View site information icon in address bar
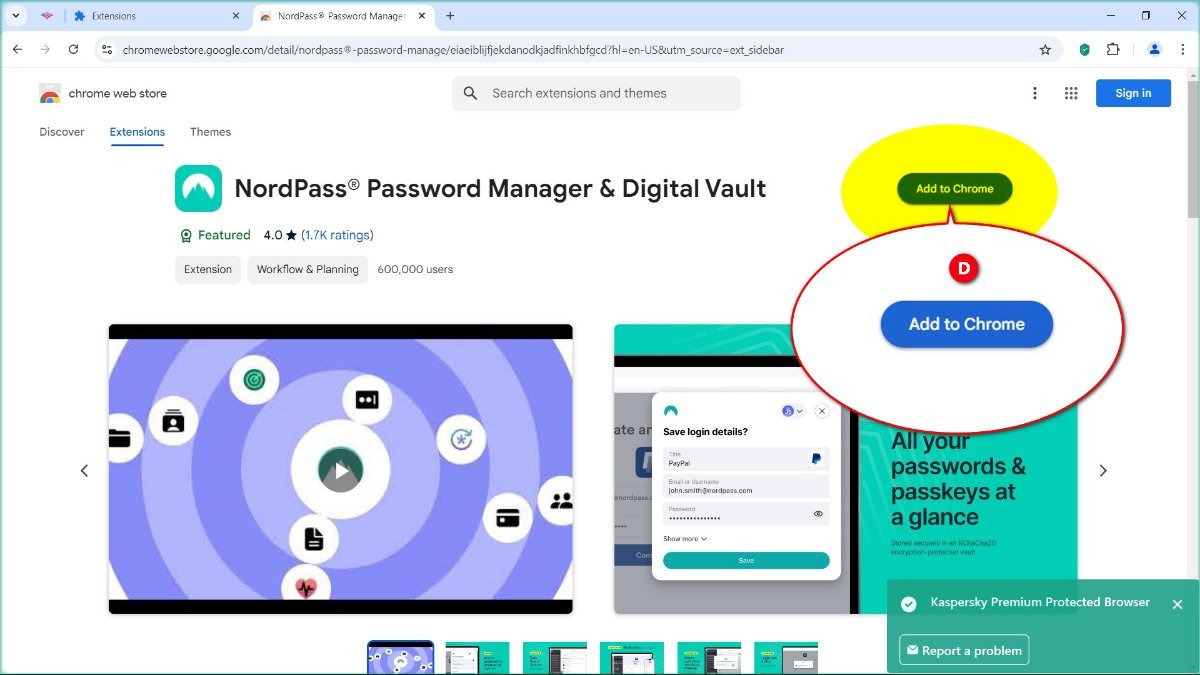Viewport: 1200px width, 675px height. tap(106, 49)
